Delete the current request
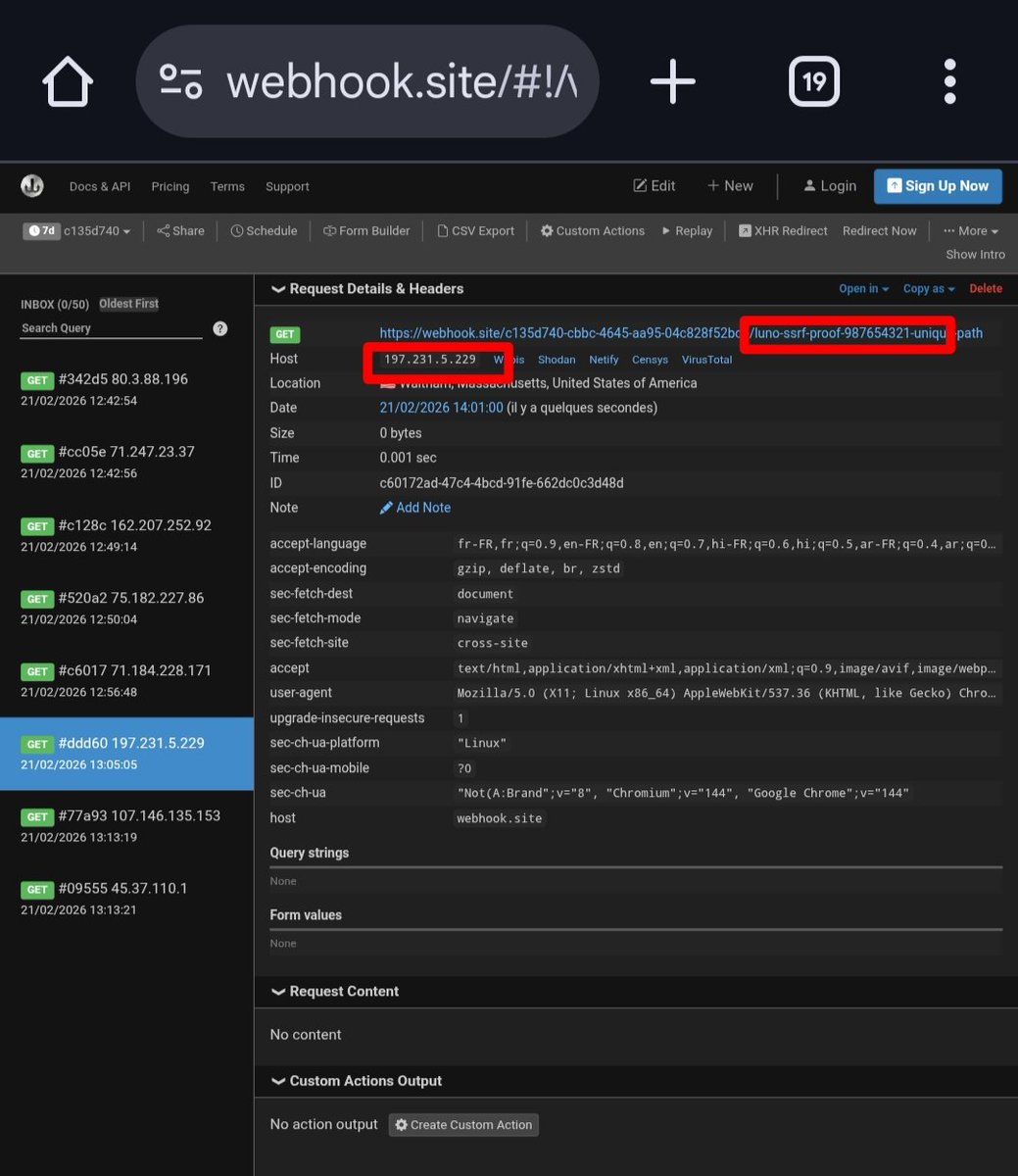The height and width of the screenshot is (1176, 1018). (986, 289)
